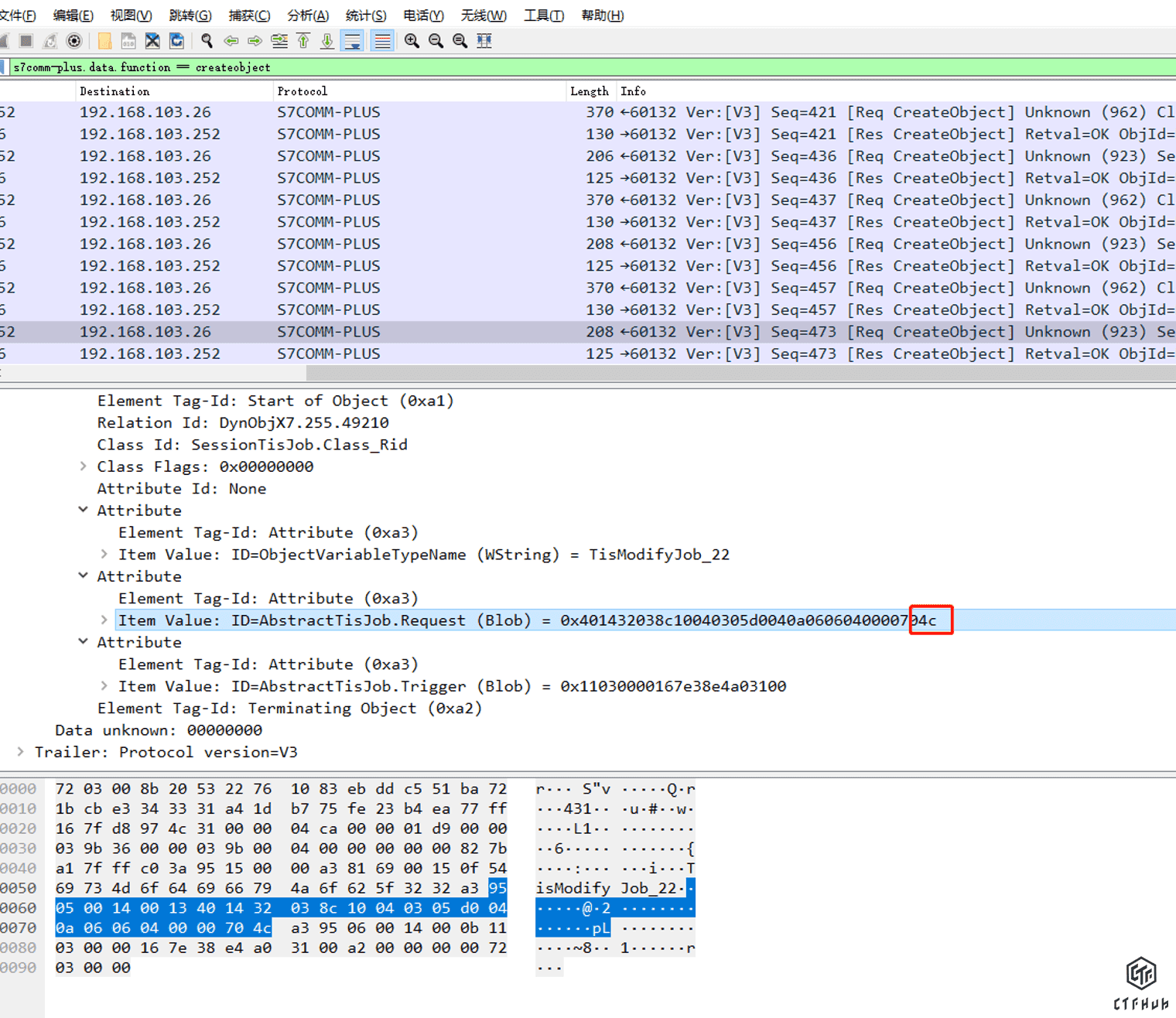Screen dimensions: 1176x1018
Task: Collapse the first Attribute tree node
Action: pyautogui.click(x=83, y=511)
